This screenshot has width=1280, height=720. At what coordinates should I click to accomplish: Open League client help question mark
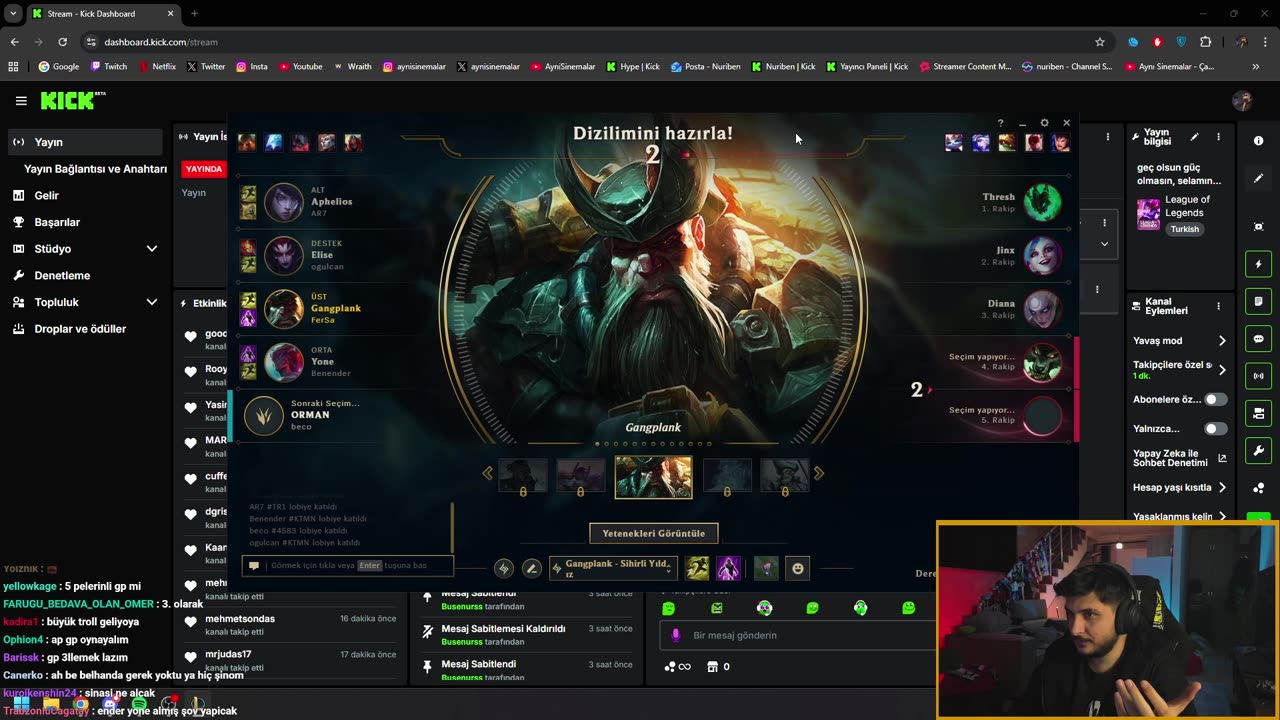1000,123
